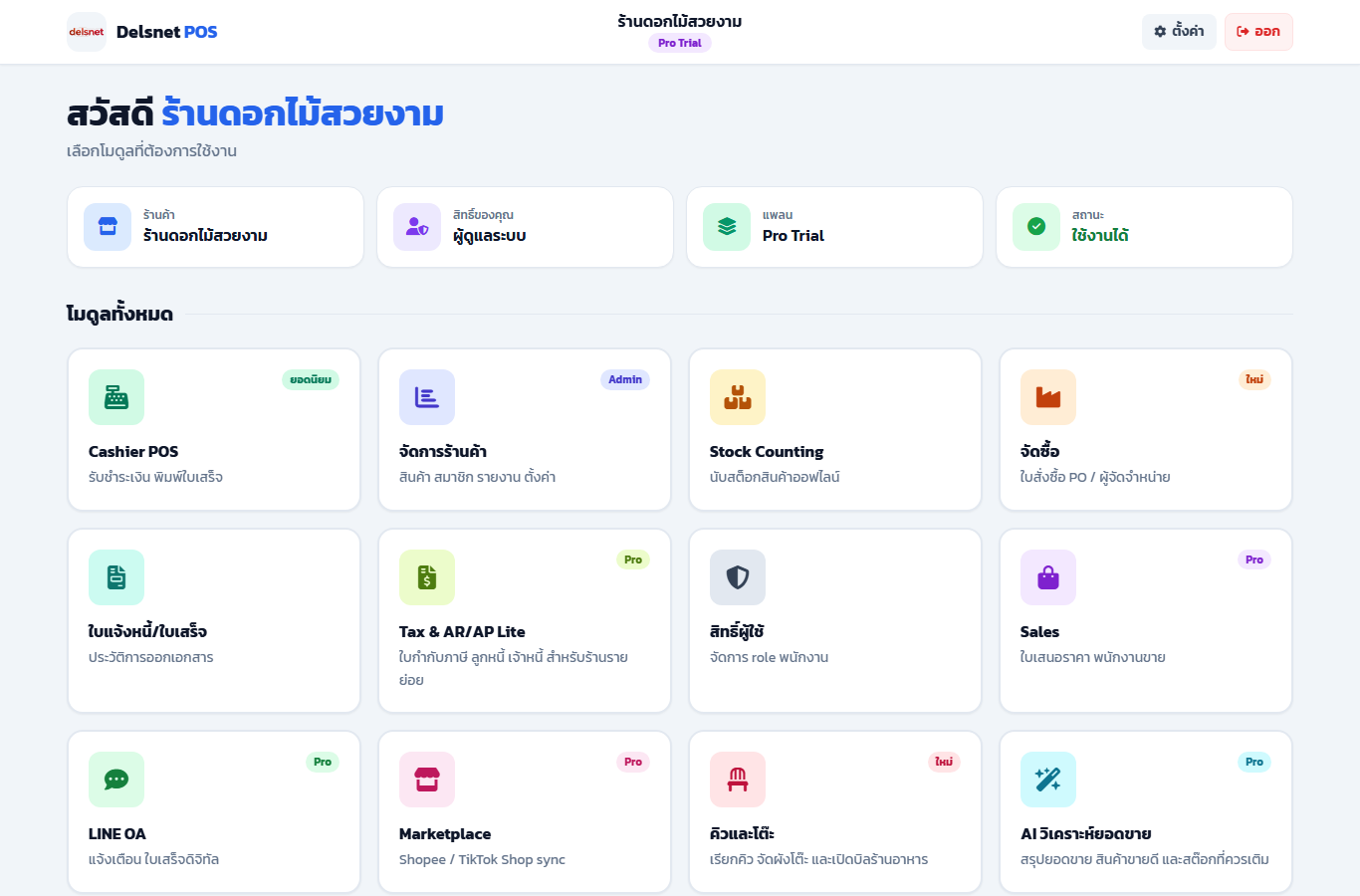
Task: Click the แจ้งเตือน ใบเสร็จดิจิทัล description
Action: pyautogui.click(x=153, y=859)
